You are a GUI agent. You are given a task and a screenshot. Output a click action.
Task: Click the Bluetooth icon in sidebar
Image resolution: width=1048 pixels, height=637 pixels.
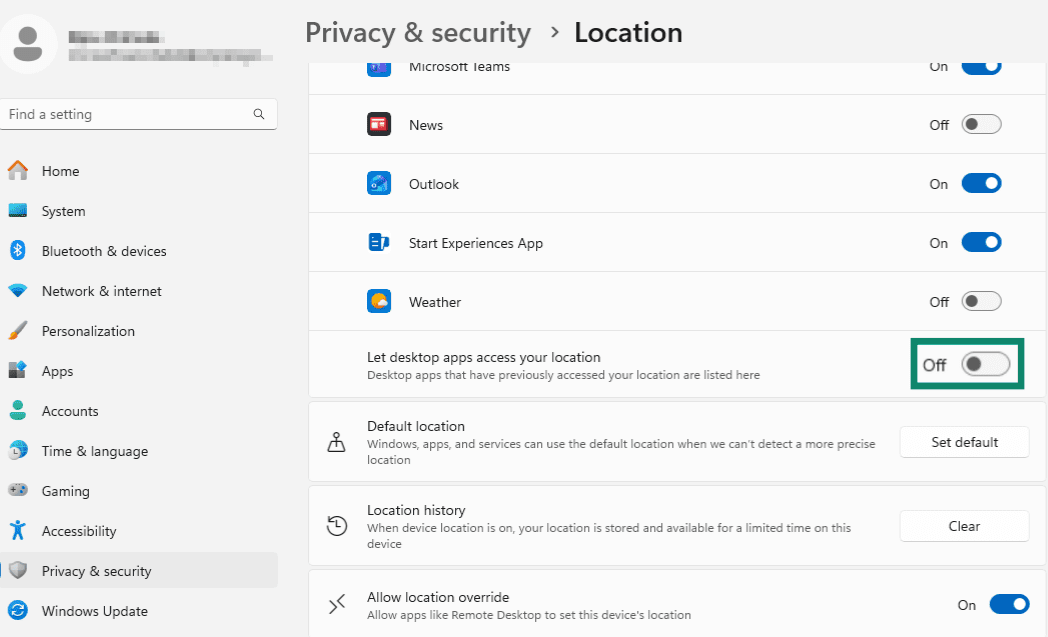pos(18,251)
